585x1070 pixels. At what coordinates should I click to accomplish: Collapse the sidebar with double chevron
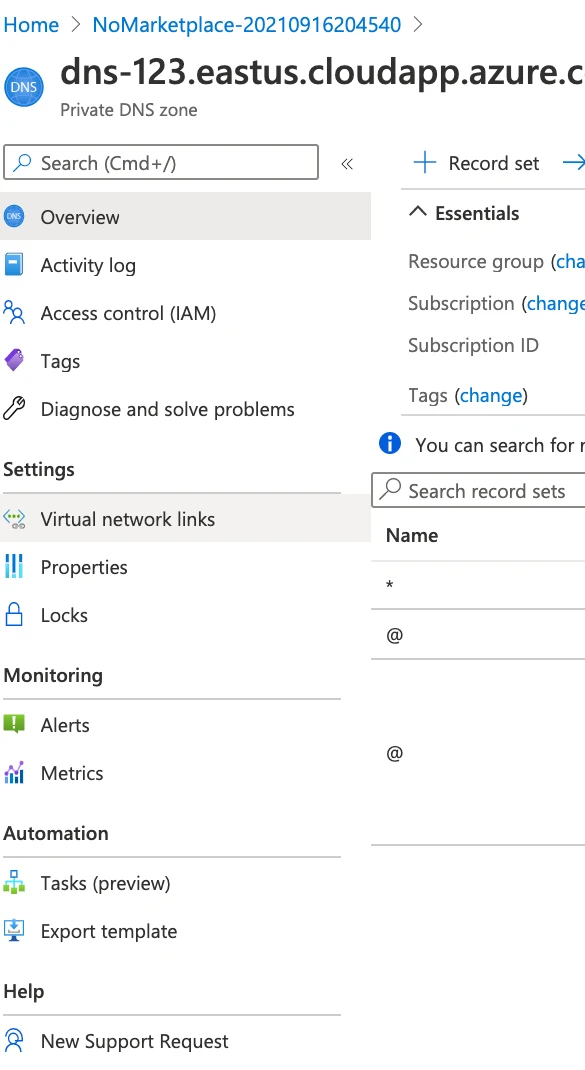[347, 164]
